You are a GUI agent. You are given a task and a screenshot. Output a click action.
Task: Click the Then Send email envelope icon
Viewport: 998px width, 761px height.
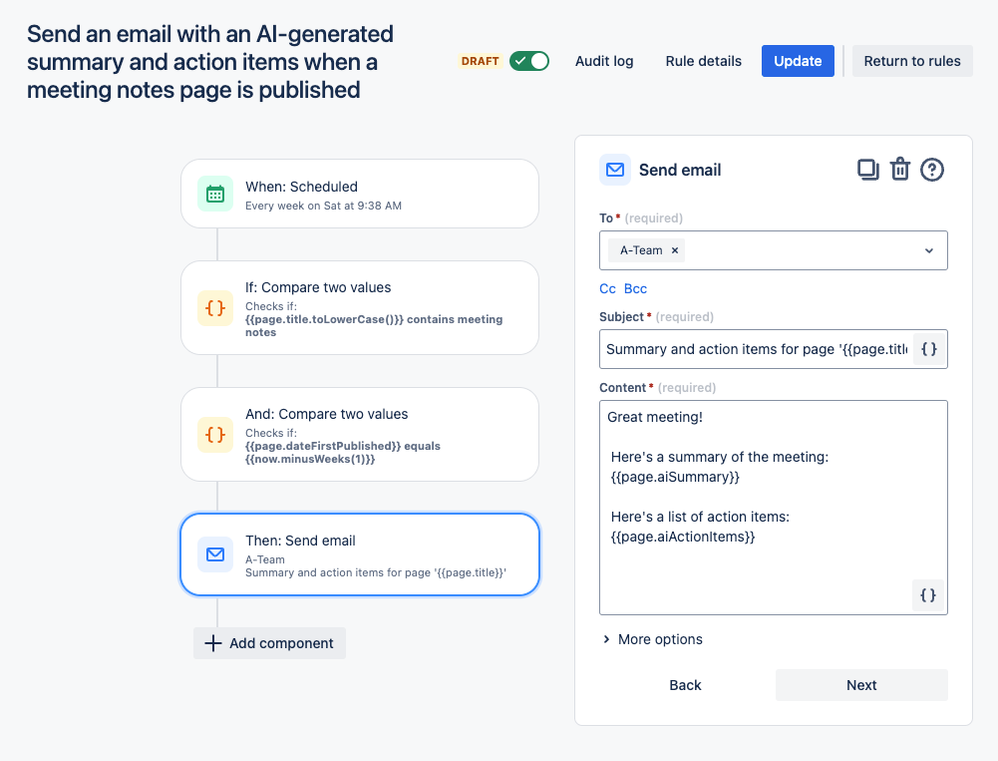click(x=215, y=555)
